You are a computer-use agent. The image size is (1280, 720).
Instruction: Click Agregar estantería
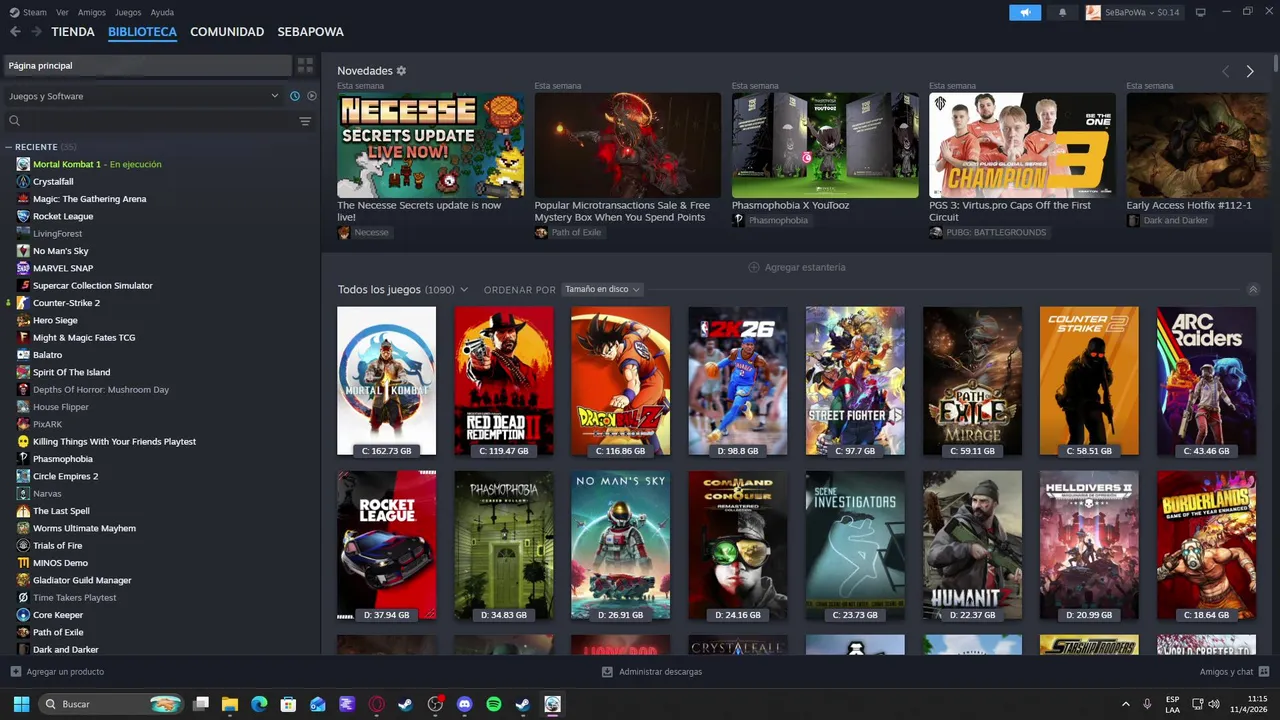click(797, 267)
